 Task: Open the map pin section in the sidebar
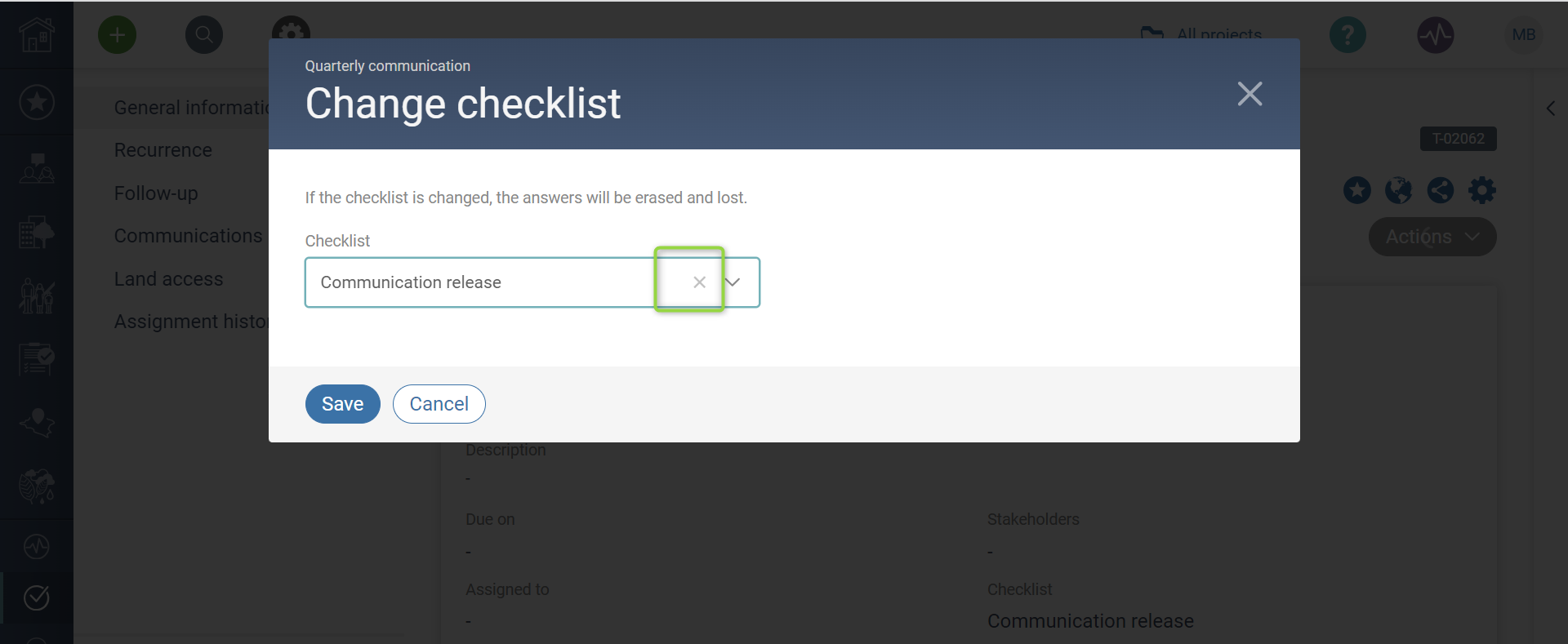coord(37,423)
